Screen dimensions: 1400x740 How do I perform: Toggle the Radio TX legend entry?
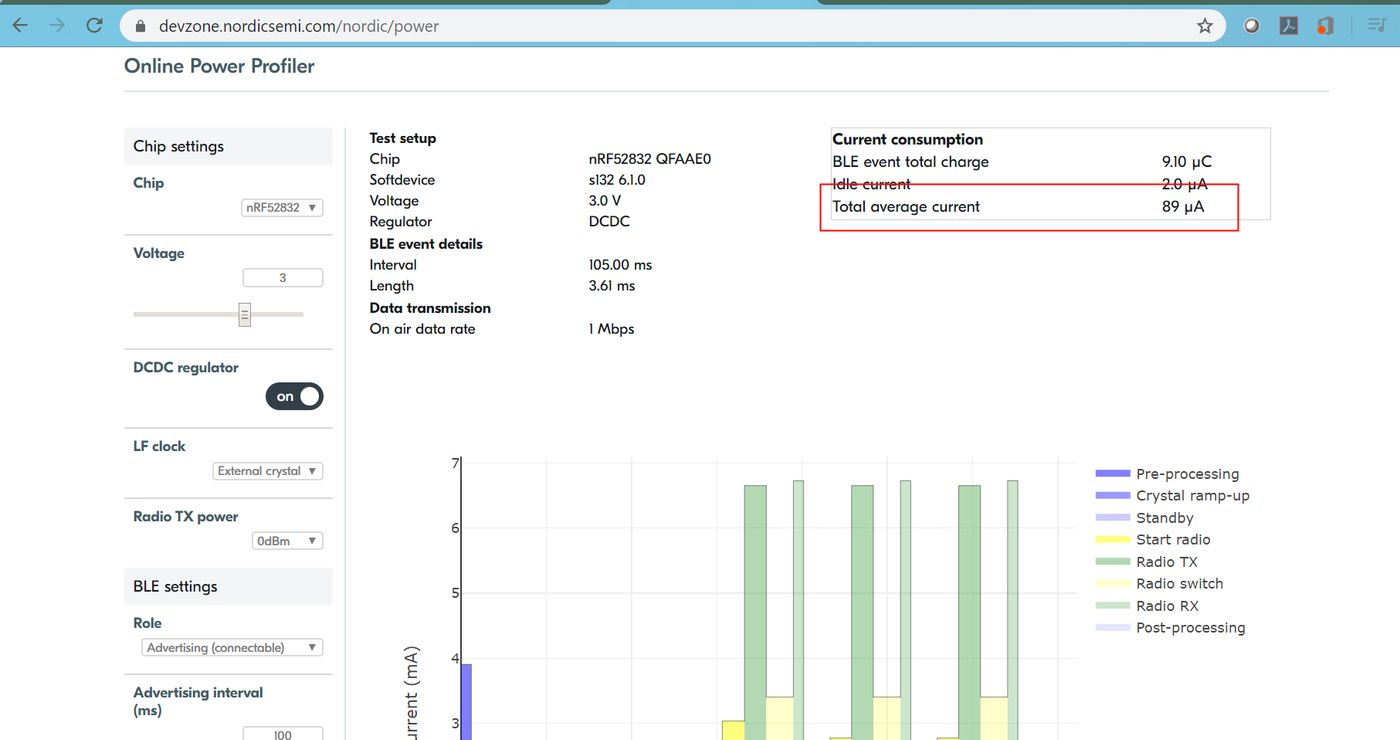1166,562
